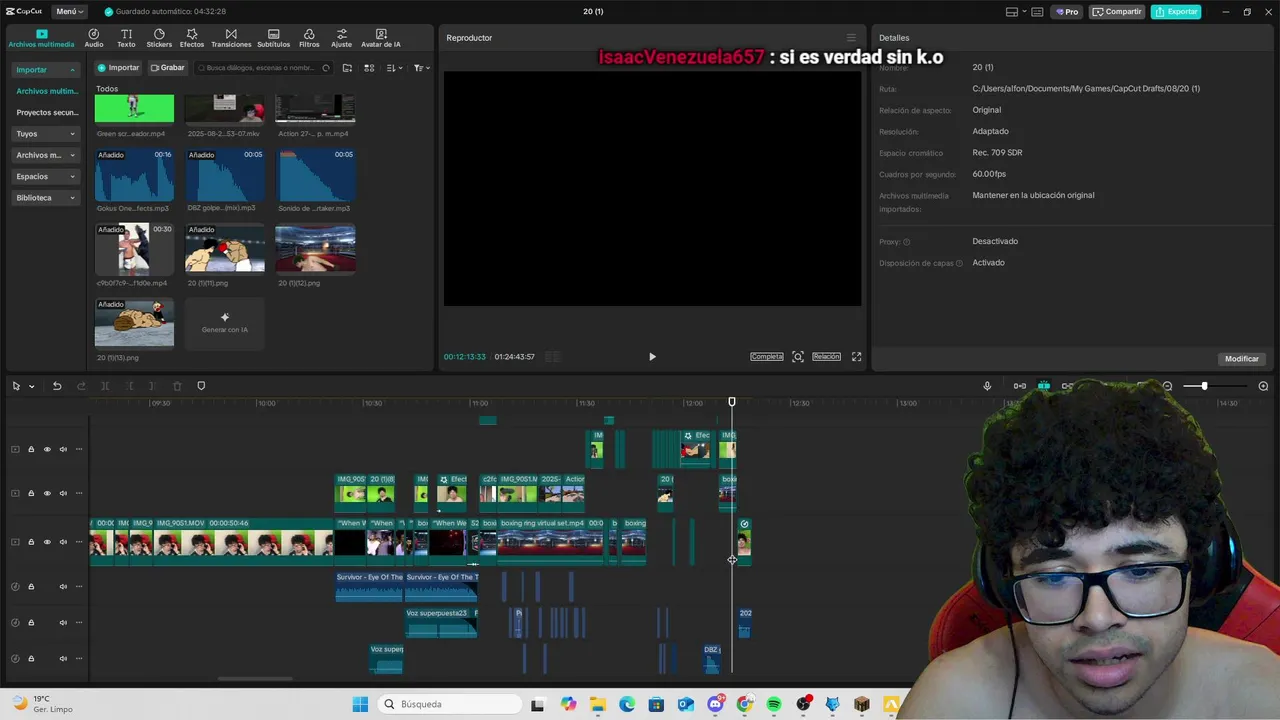This screenshot has height=720, width=1280.
Task: Hide the second video track with its eye
Action: click(x=47, y=493)
